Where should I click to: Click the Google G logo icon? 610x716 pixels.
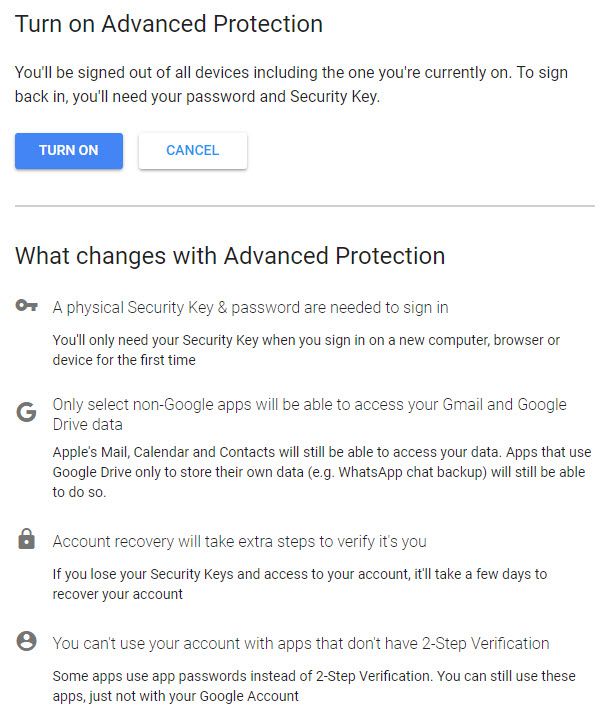[x=26, y=412]
